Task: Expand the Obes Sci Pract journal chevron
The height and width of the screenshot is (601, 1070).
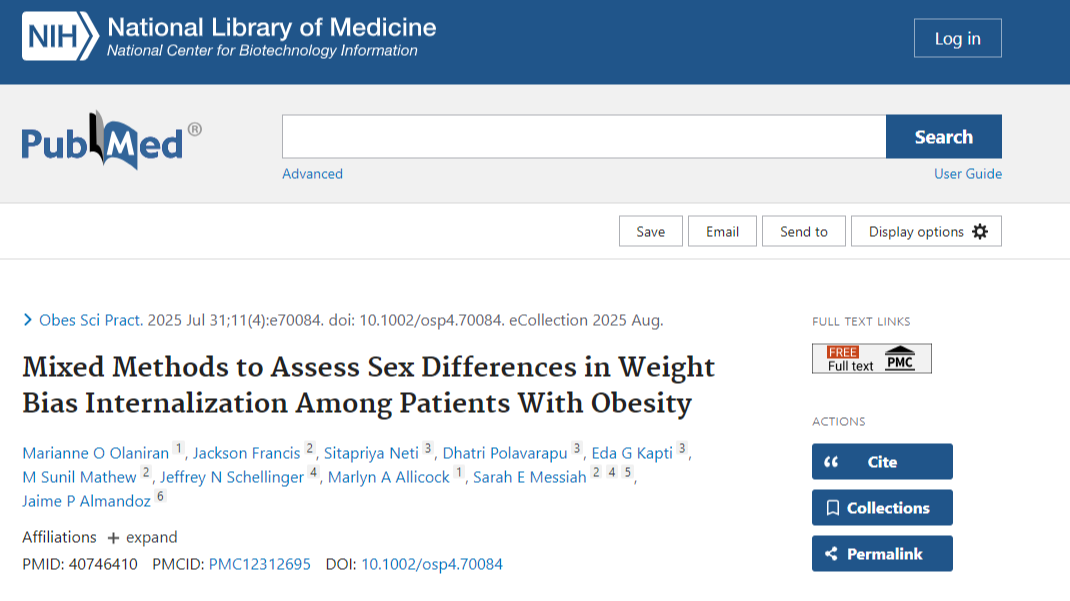Action: pos(29,320)
